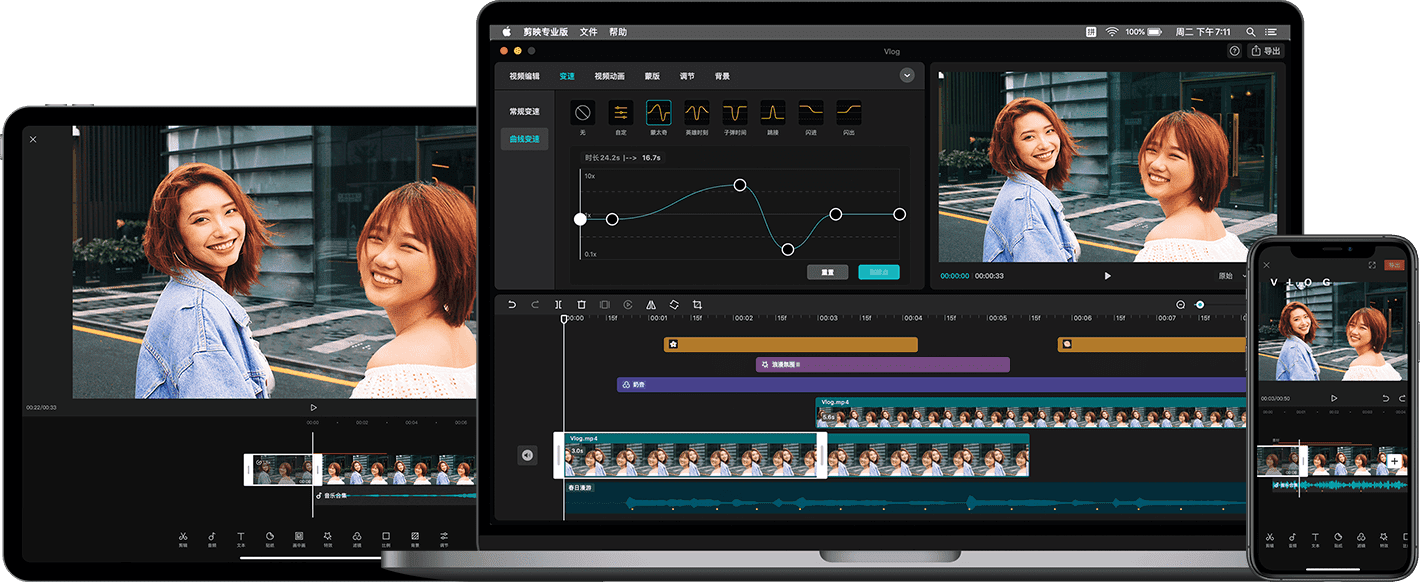Split the clip at the playhead
This screenshot has width=1420, height=582.
(x=558, y=304)
